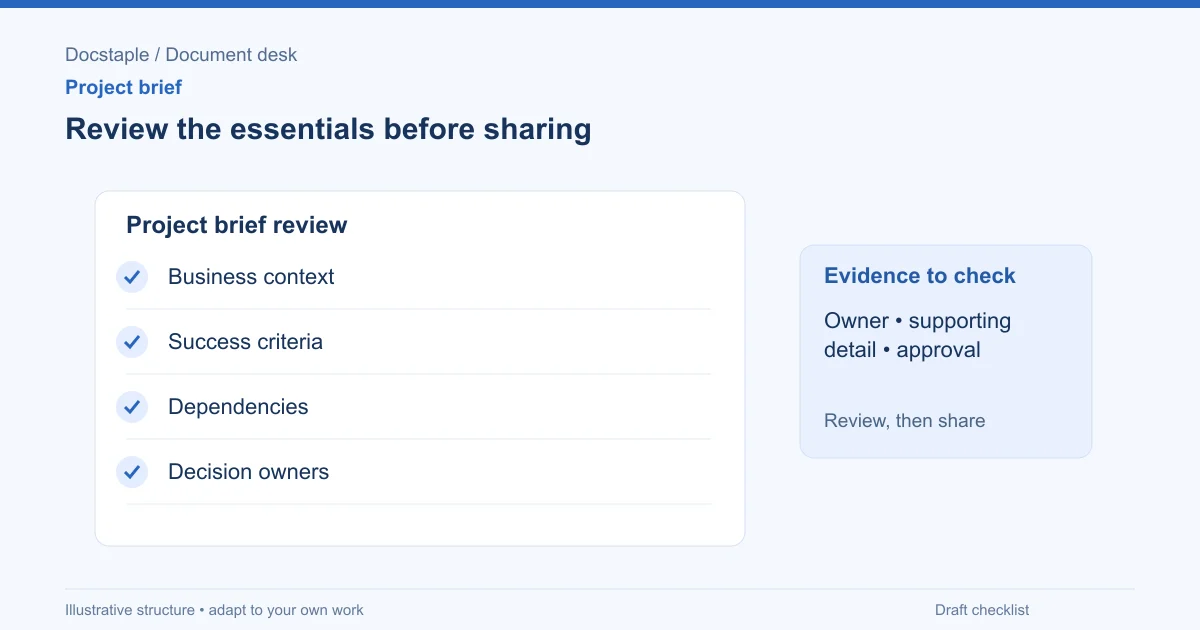This screenshot has height=630, width=1200.
Task: Toggle the Success criteria checkmark
Action: tap(132, 342)
